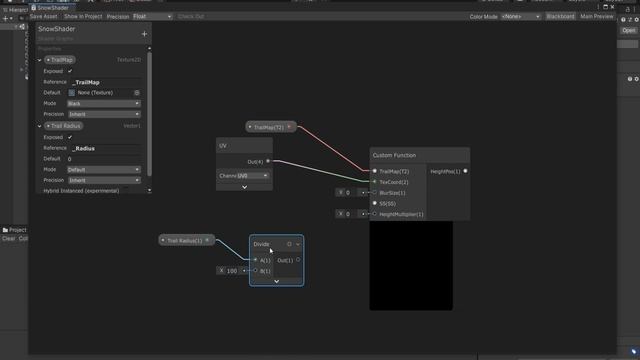Click the lock icon atop the Inspector

[628, 9]
